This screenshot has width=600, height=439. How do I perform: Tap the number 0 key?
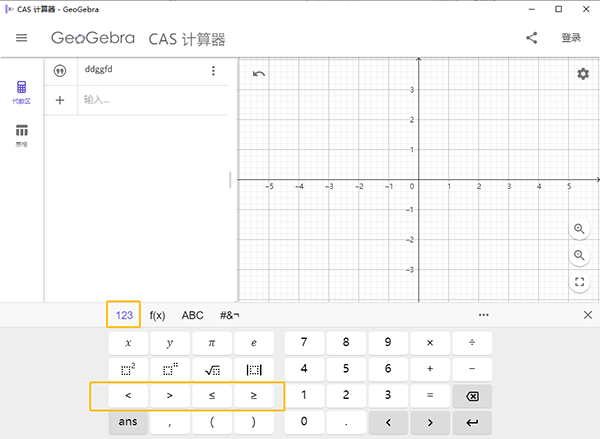(304, 422)
